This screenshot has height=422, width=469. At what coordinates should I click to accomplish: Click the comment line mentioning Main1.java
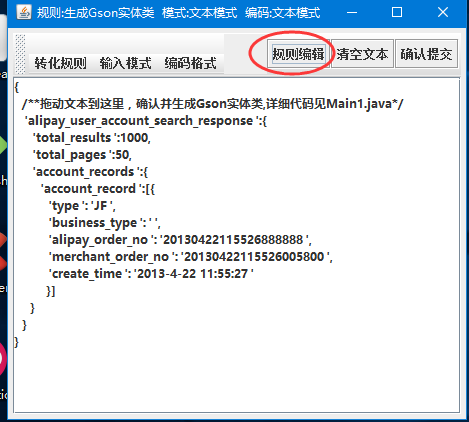(x=213, y=104)
